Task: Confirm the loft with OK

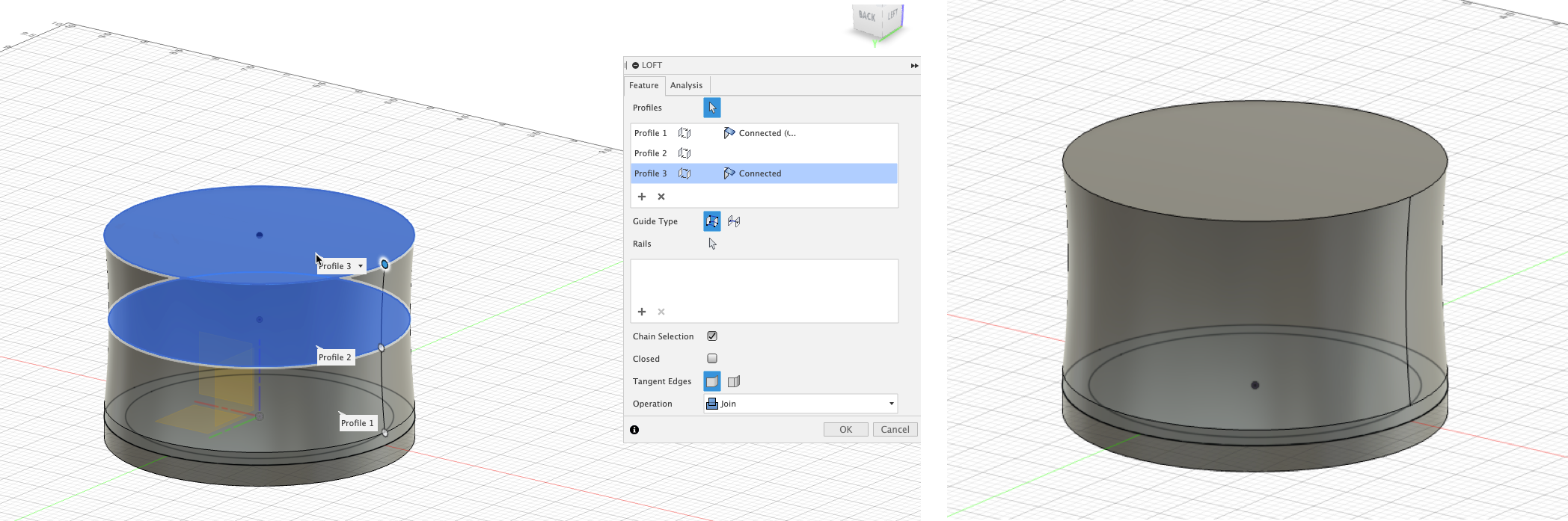Action: 845,430
